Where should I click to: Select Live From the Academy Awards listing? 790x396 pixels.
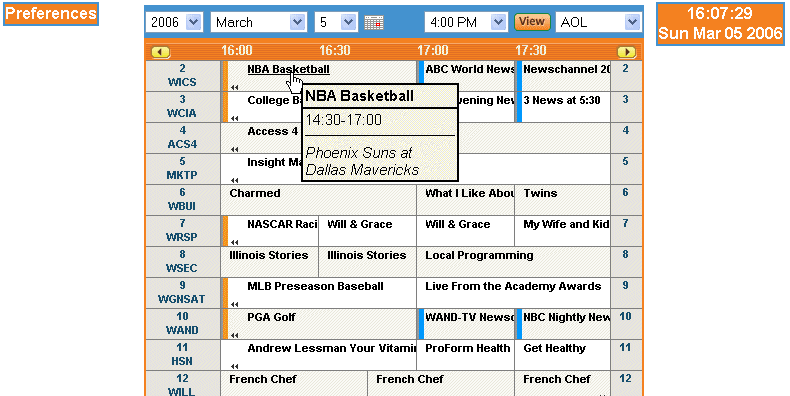pyautogui.click(x=513, y=286)
